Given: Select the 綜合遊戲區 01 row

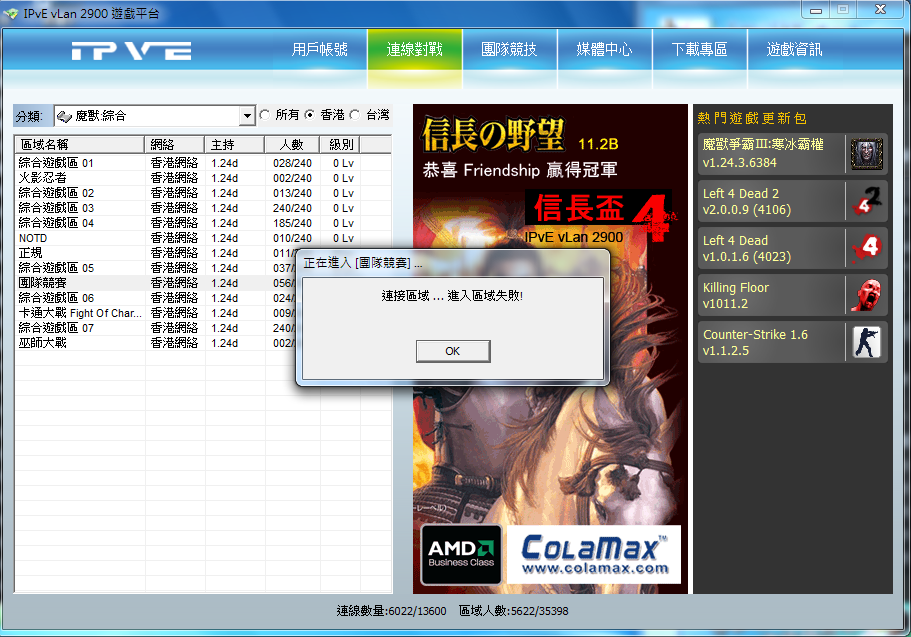Looking at the screenshot, I should point(203,163).
